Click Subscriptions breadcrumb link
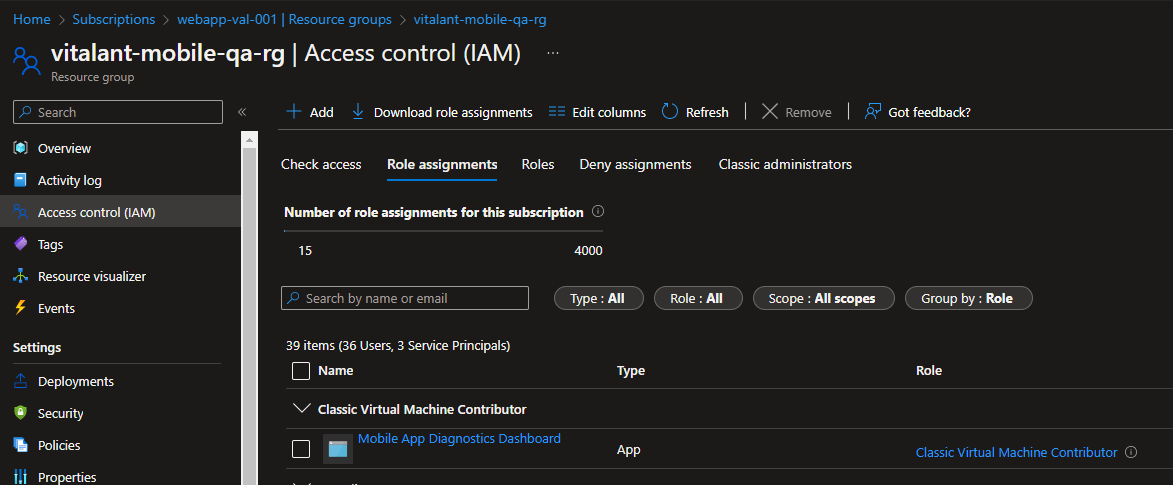The image size is (1173, 485). [x=114, y=19]
